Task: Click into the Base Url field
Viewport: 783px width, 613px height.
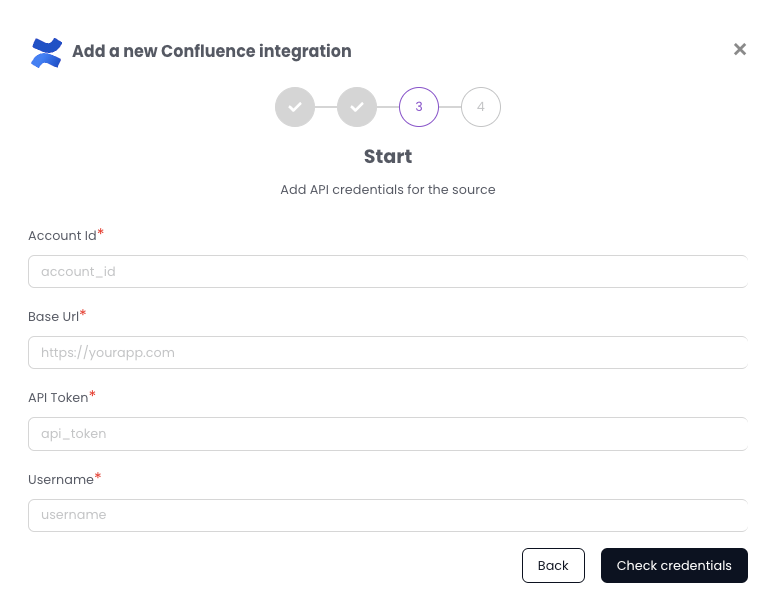Action: coord(388,352)
